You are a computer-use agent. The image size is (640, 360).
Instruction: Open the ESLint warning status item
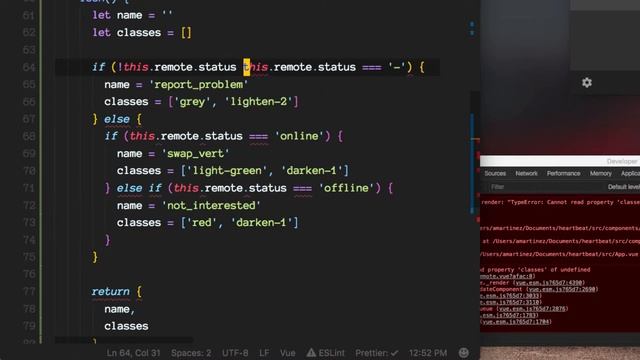pos(325,353)
